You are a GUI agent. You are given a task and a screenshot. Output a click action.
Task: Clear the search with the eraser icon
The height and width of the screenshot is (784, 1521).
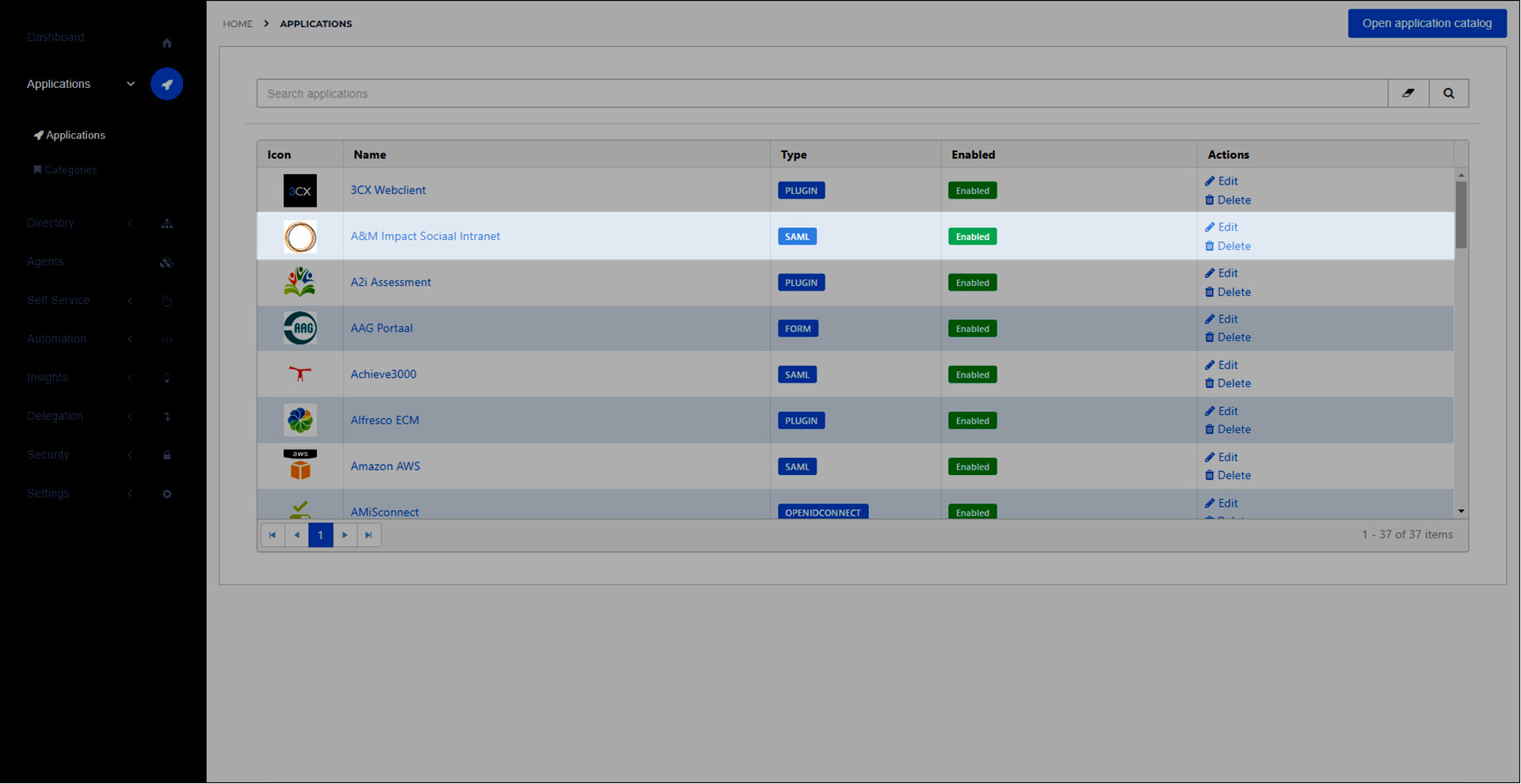[1408, 93]
